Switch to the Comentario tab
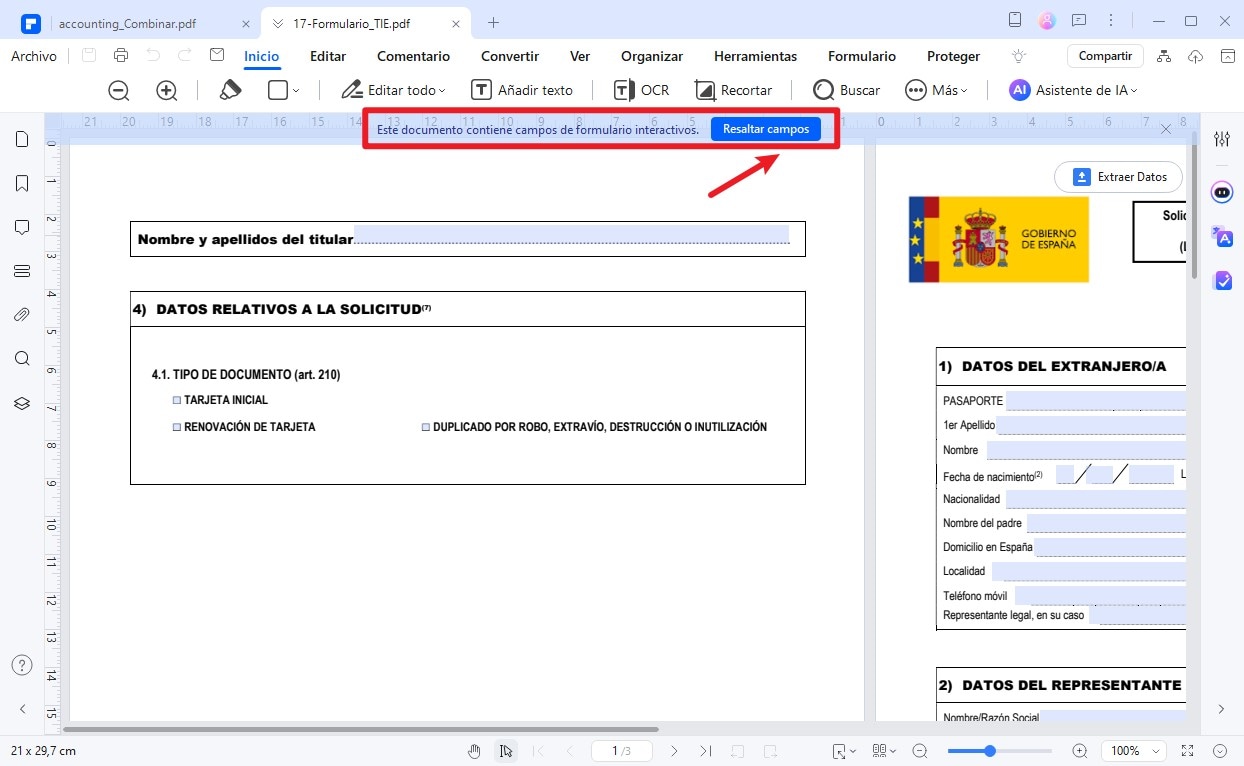Viewport: 1244px width, 766px height. [413, 56]
